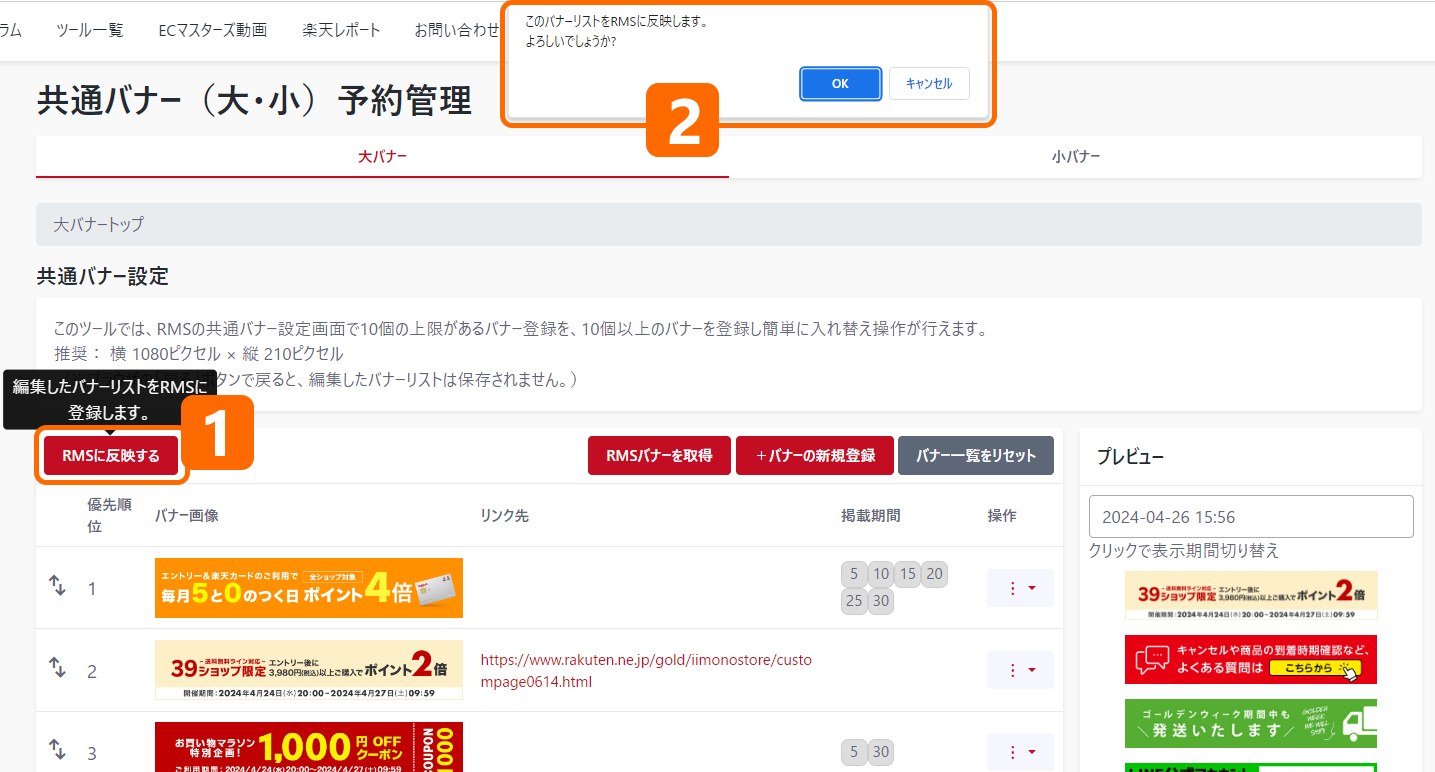Click the 大バナートップ breadcrumb
Screen dimensions: 1435x772
[98, 225]
